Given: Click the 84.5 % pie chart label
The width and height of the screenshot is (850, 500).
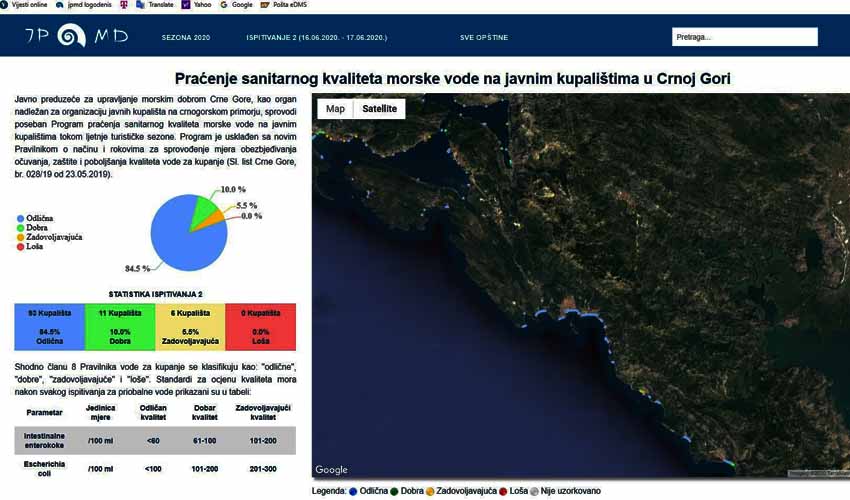Looking at the screenshot, I should point(138,268).
